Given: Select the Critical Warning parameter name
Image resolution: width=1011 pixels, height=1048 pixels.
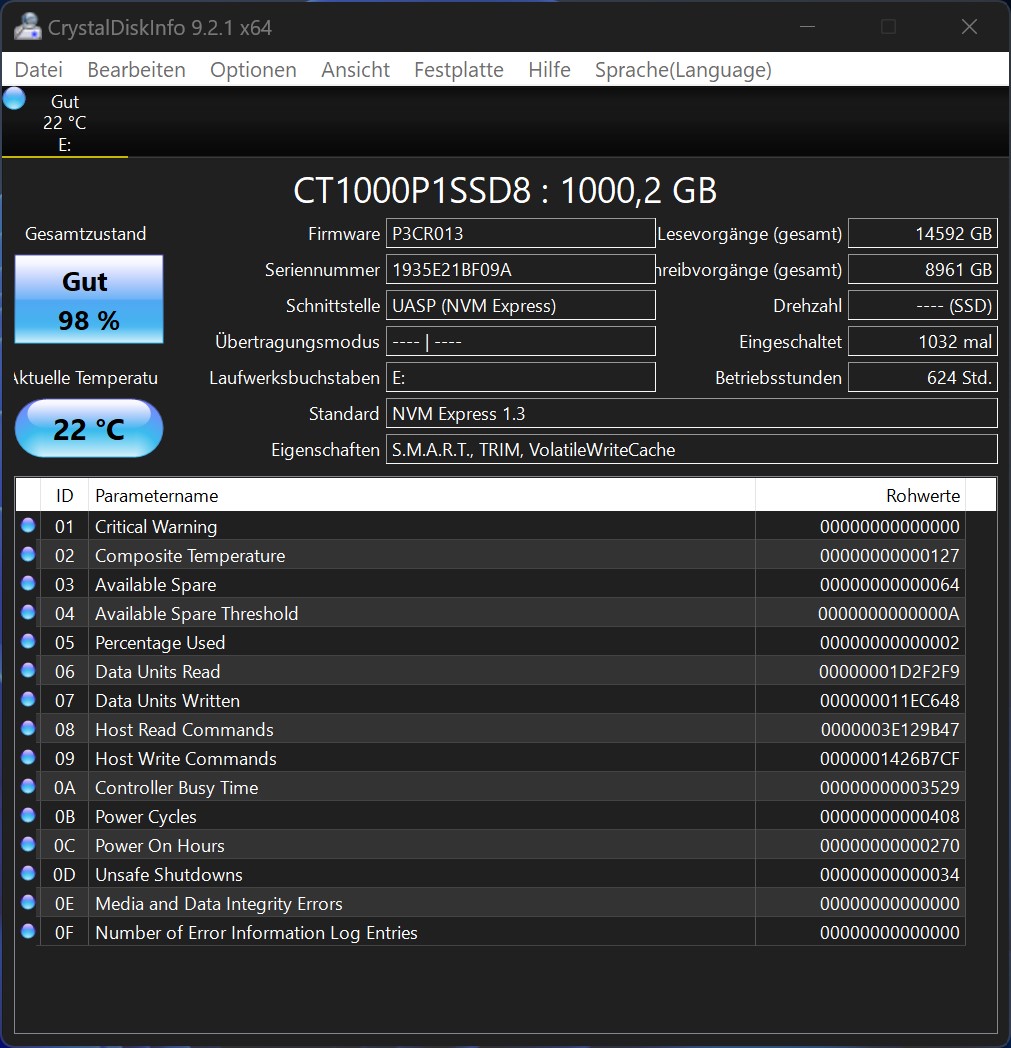Looking at the screenshot, I should click(156, 527).
